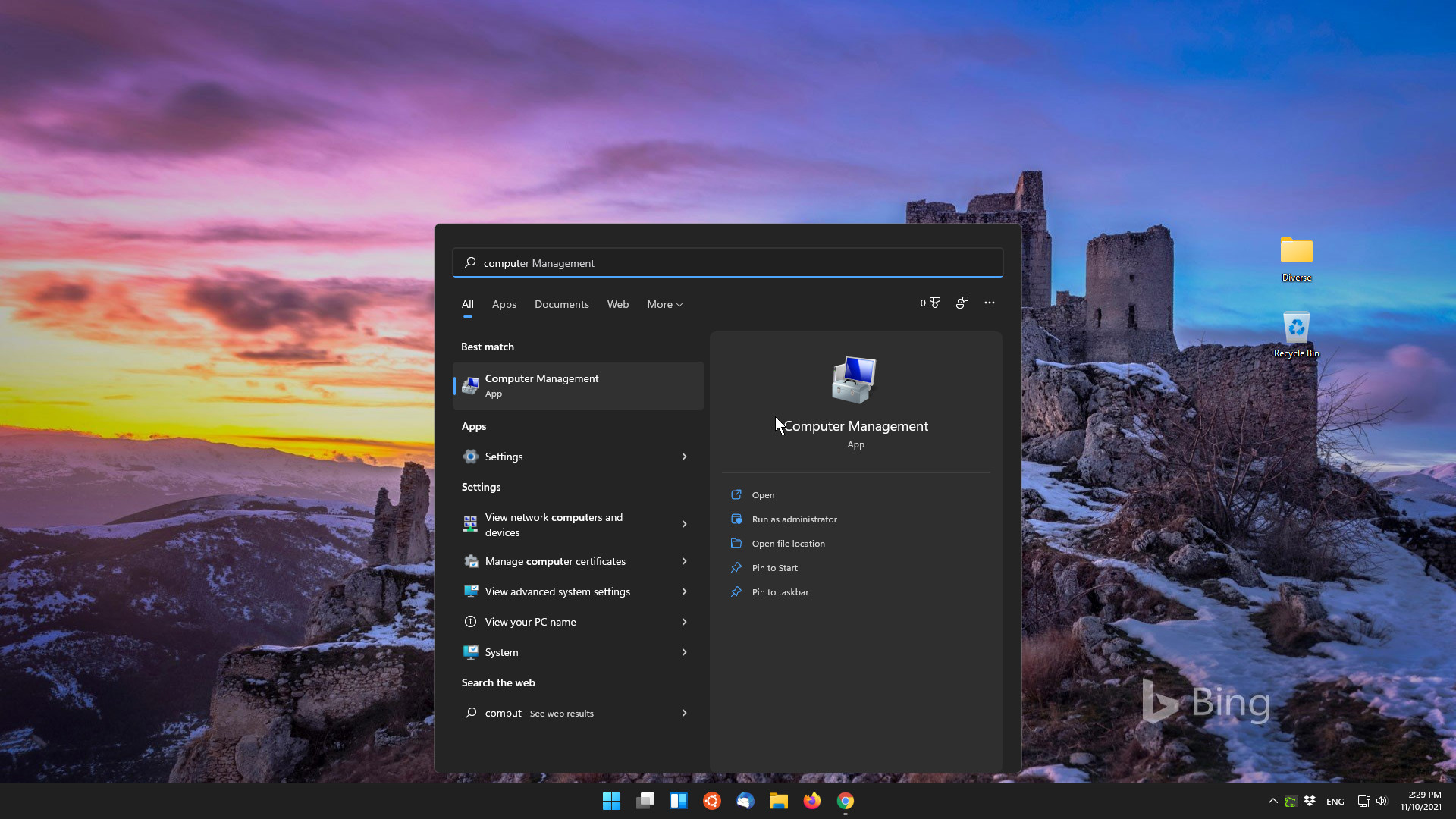Click View network computers and devices icon
The width and height of the screenshot is (1456, 819).
pos(471,524)
